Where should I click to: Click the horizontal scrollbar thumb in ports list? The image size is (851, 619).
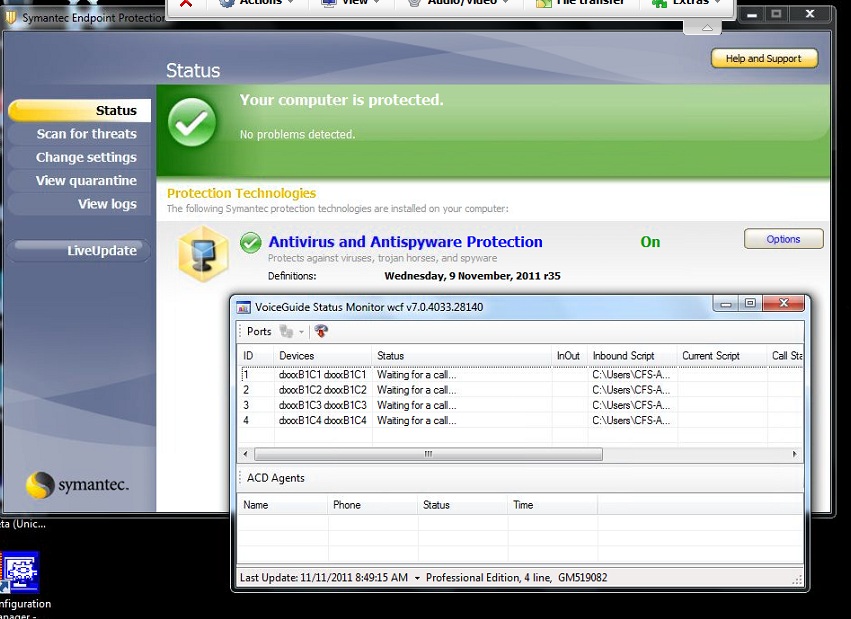coord(428,454)
